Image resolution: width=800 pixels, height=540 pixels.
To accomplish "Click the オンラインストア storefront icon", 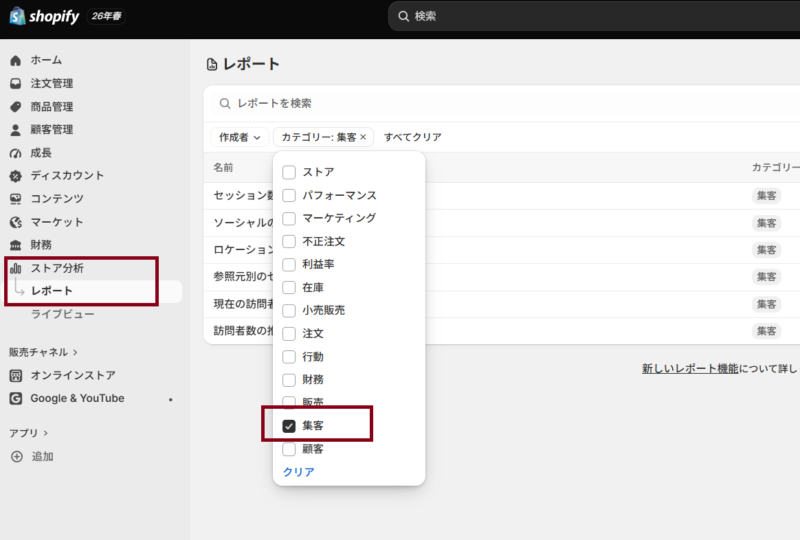I will click(x=16, y=376).
